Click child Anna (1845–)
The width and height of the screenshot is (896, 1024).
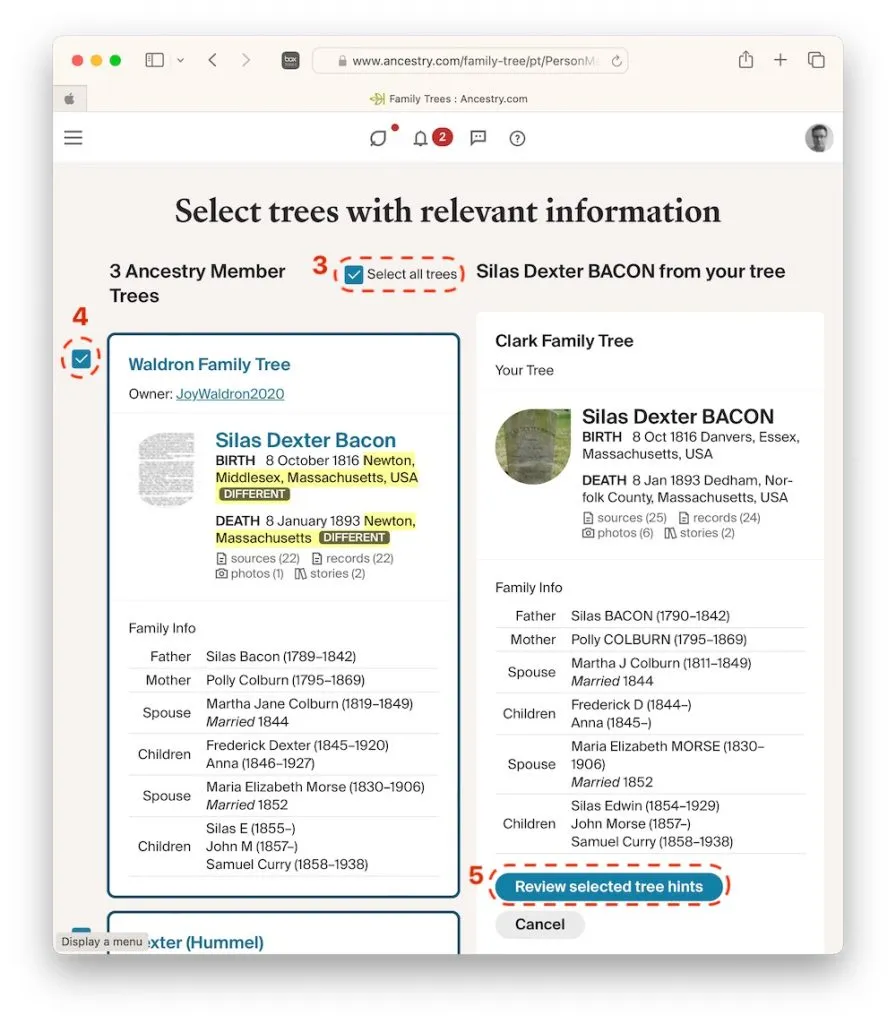[611, 723]
